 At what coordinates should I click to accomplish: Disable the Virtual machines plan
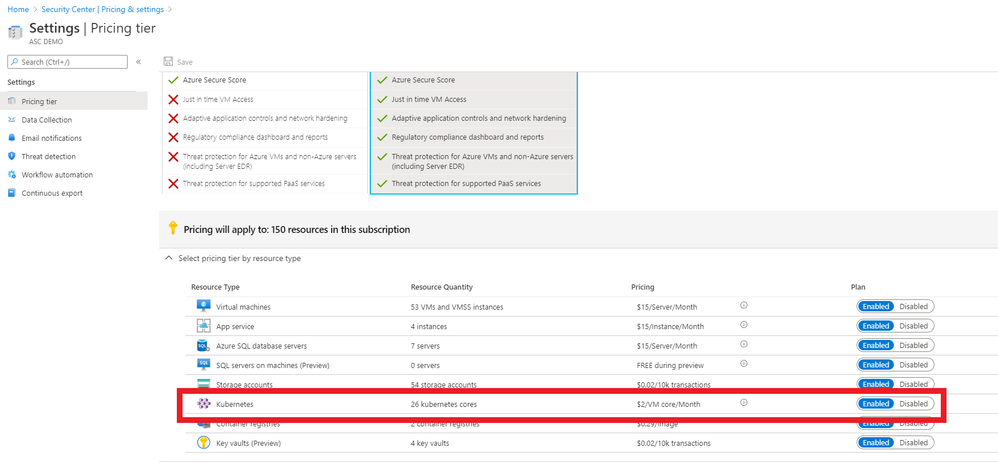(x=914, y=306)
